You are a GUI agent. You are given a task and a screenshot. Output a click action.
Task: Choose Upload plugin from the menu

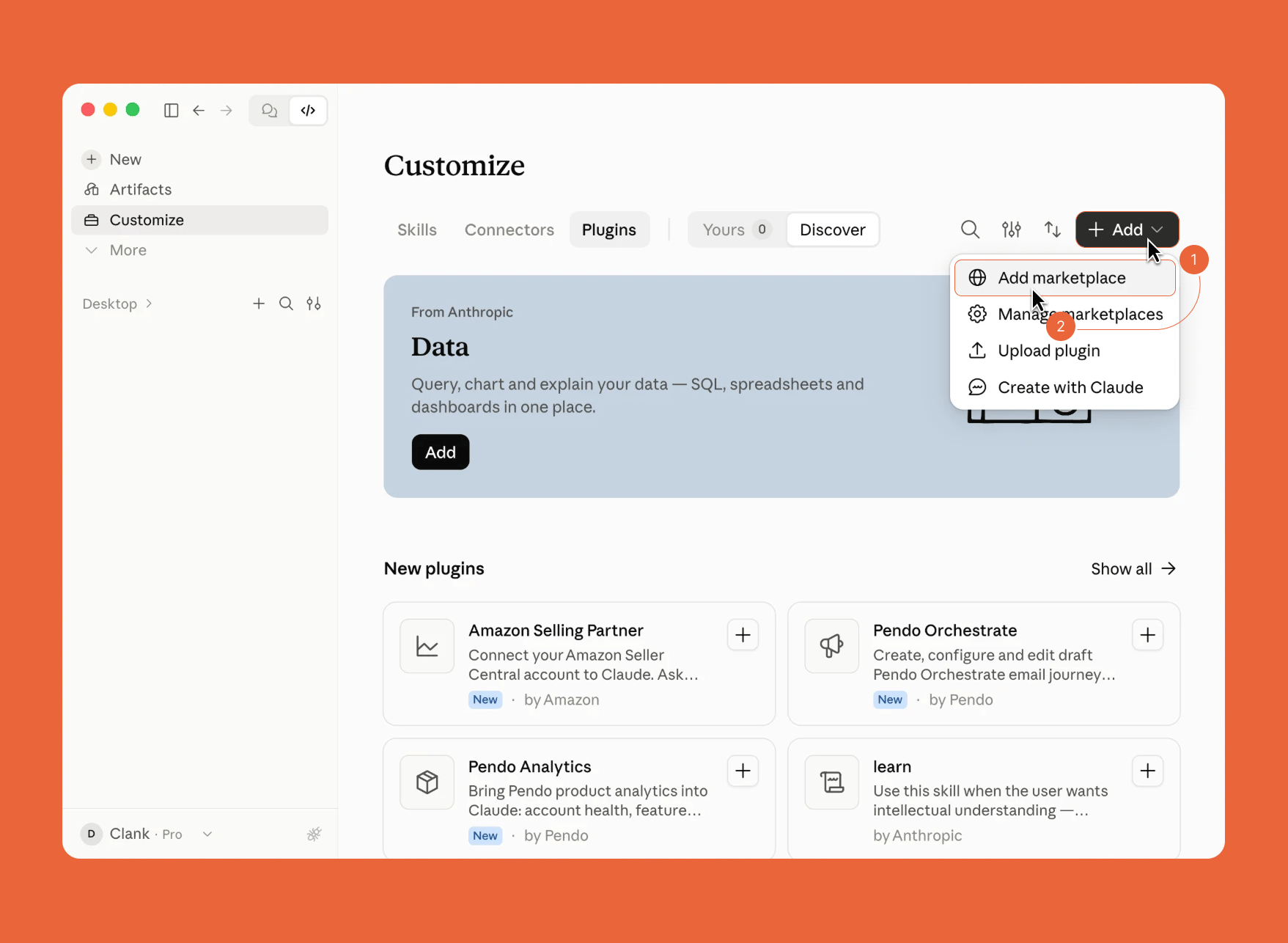pos(1065,351)
